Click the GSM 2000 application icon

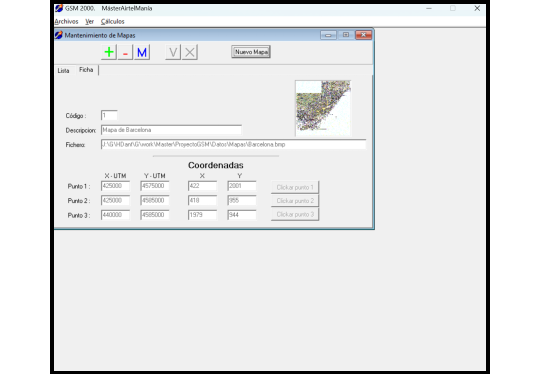[x=59, y=8]
